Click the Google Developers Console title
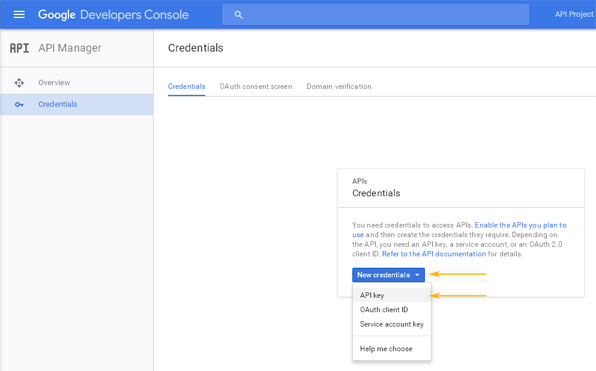Viewport: 596px width, 371px height. (113, 15)
